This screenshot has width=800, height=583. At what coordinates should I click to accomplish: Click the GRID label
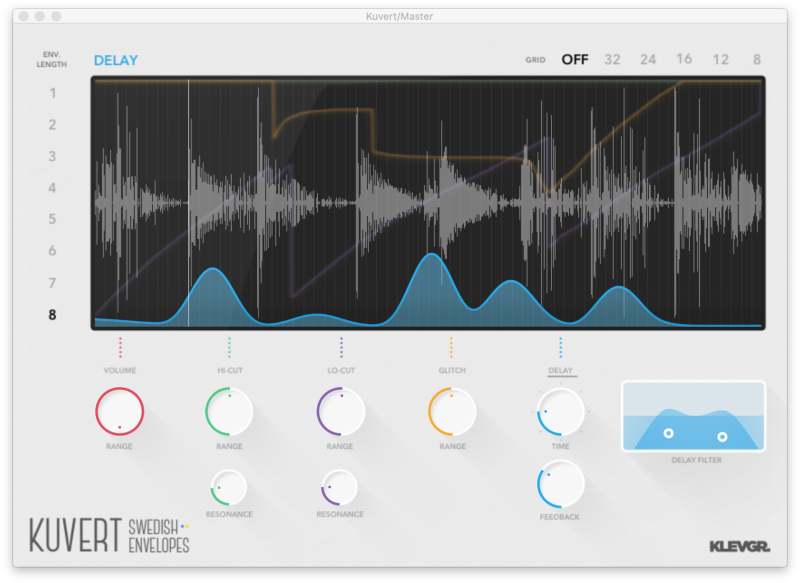tap(535, 60)
